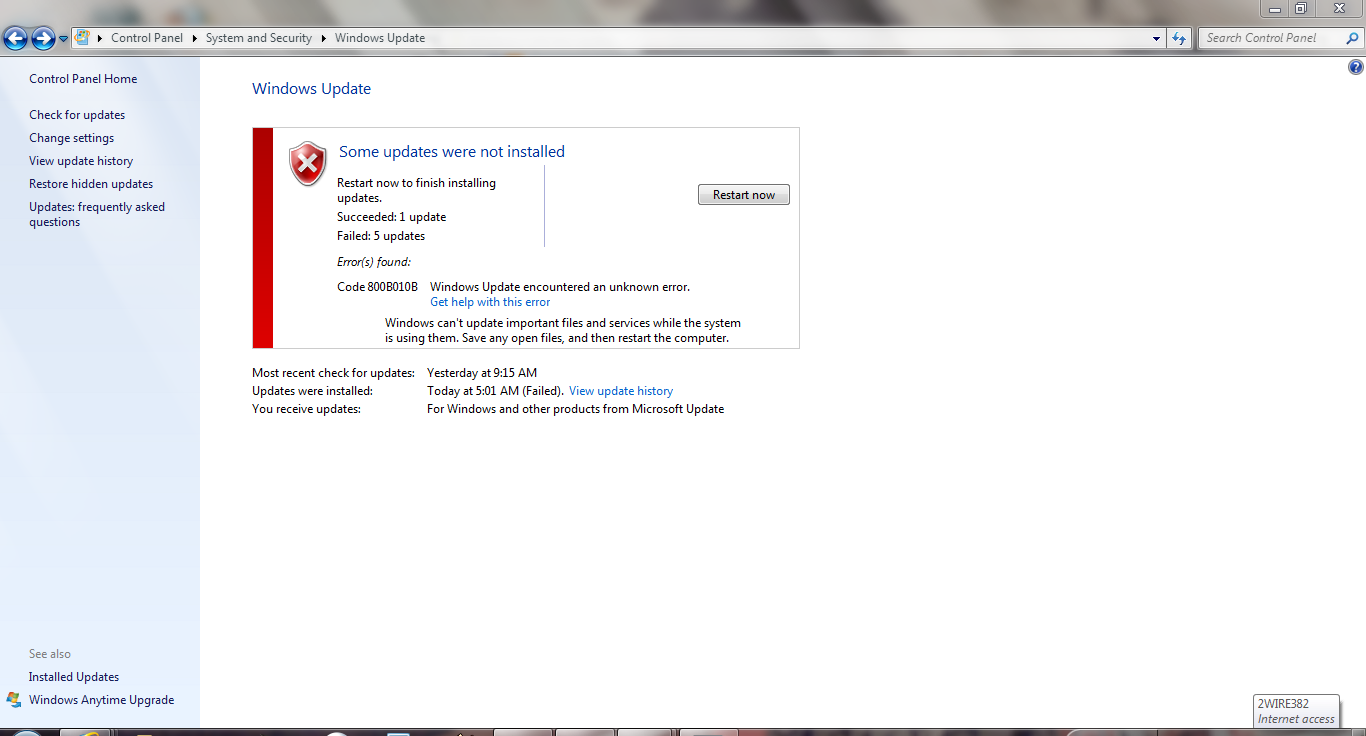Image resolution: width=1366 pixels, height=736 pixels.
Task: Expand the arrow before System and Security
Action: tap(194, 38)
